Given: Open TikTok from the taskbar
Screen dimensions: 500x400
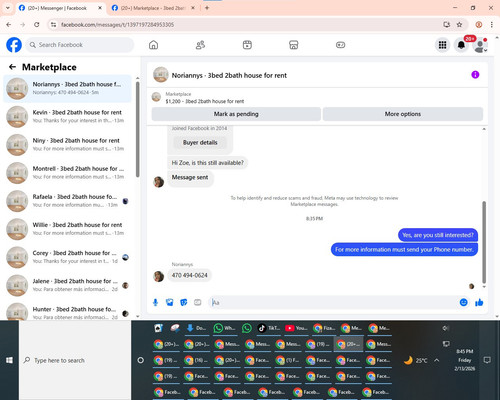Looking at the screenshot, I should coord(269,328).
